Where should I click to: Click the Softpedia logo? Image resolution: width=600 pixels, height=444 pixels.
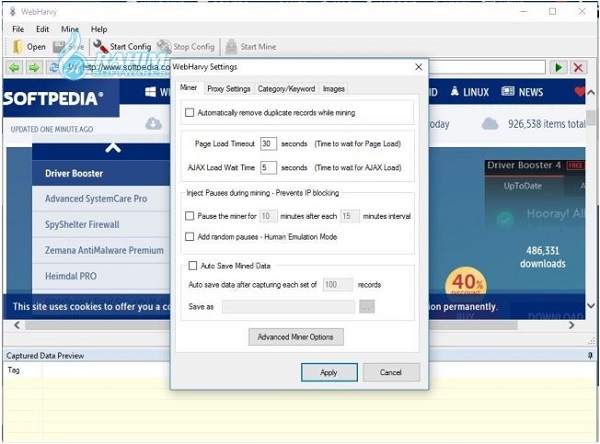[x=54, y=98]
